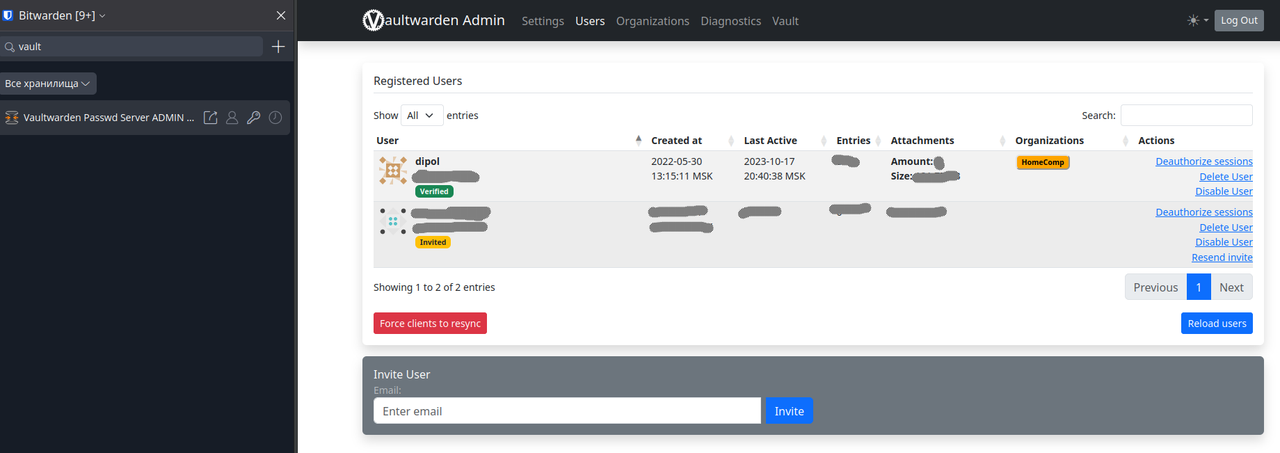Image resolution: width=1280 pixels, height=453 pixels.
Task: Open the Show entries All dropdown
Action: [x=422, y=115]
